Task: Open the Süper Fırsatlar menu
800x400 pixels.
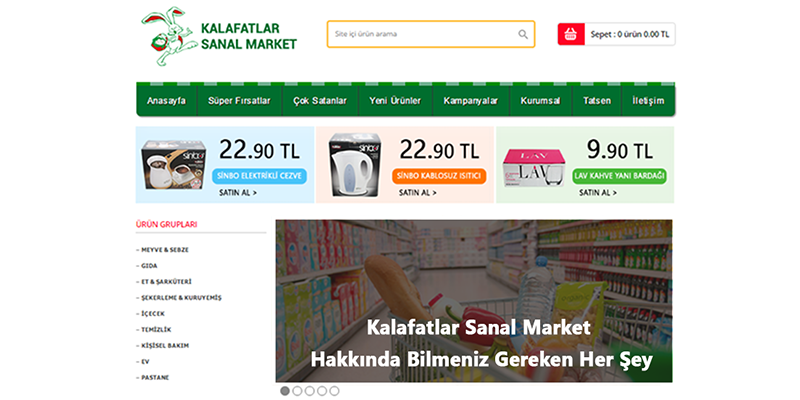Action: coord(239,101)
